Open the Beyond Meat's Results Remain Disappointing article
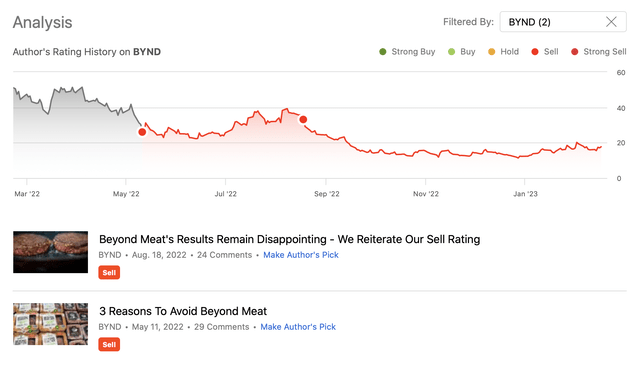This screenshot has width=640, height=380. coord(289,239)
